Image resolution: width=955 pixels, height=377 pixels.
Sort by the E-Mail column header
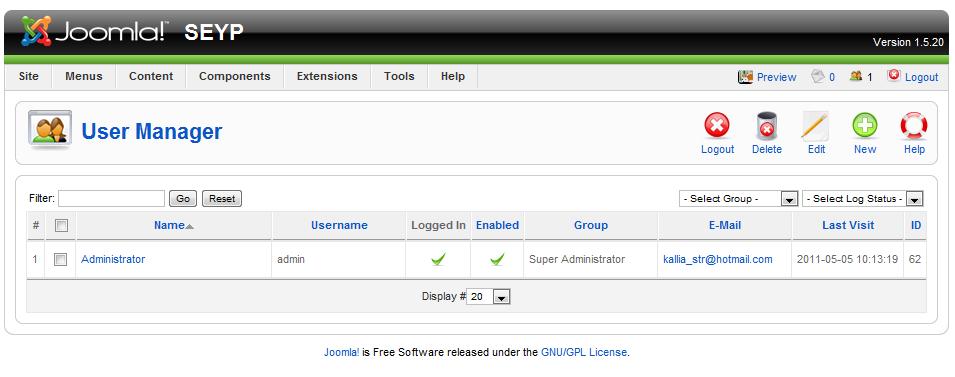pos(725,225)
